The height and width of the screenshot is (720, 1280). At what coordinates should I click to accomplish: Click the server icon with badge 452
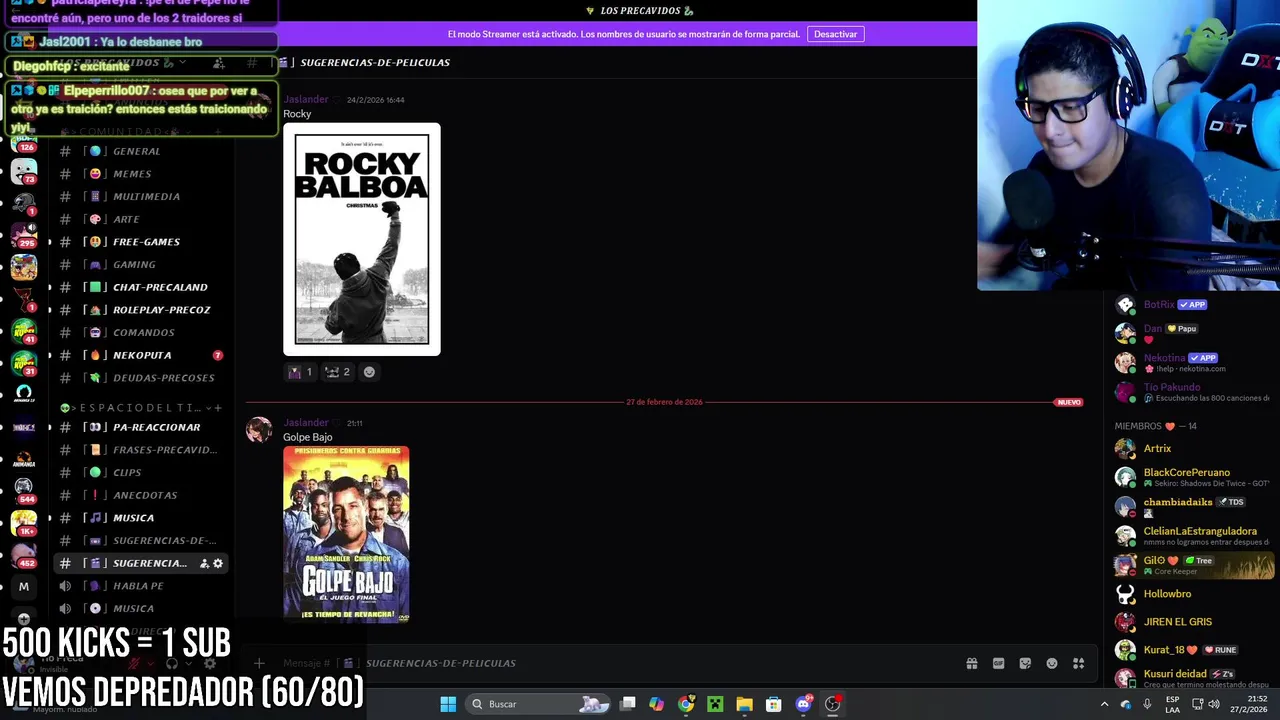(24, 553)
